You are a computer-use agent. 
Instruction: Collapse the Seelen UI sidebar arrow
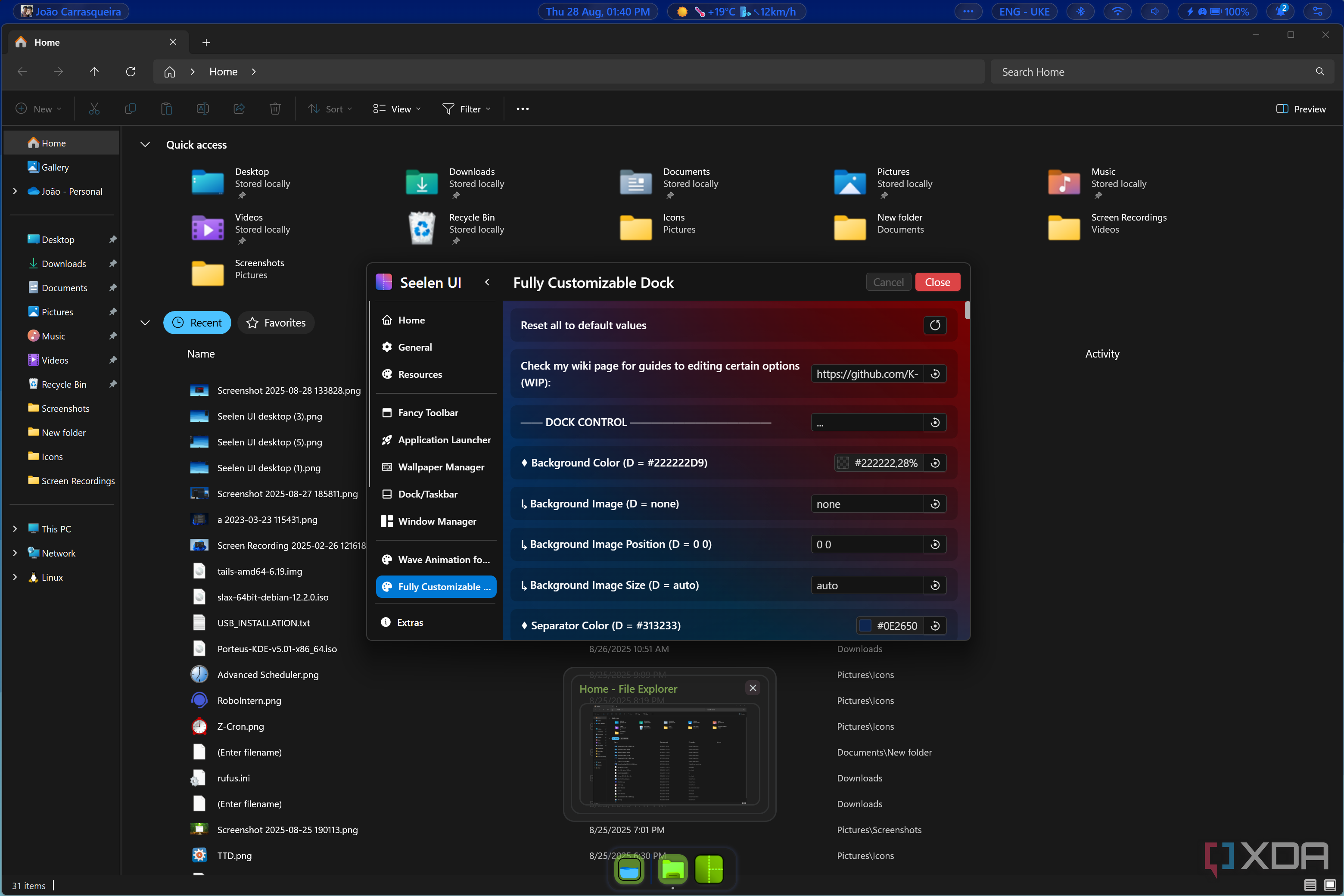click(x=487, y=282)
